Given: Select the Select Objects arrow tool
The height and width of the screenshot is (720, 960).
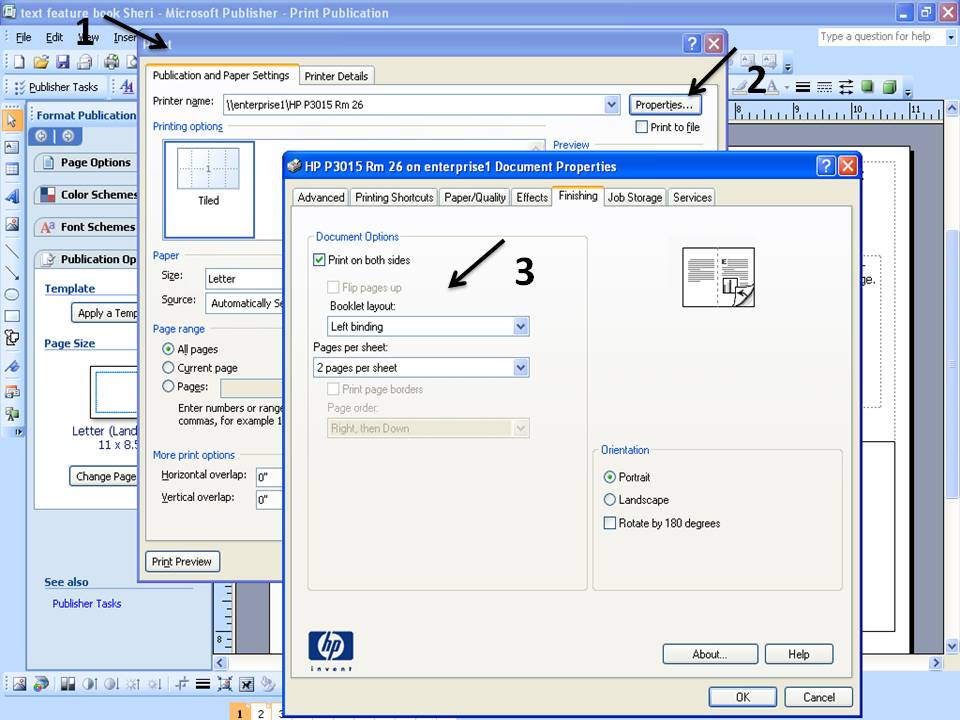Looking at the screenshot, I should [x=12, y=119].
